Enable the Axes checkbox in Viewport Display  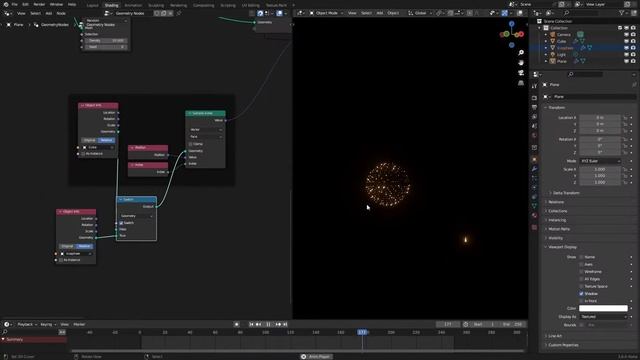[581, 264]
